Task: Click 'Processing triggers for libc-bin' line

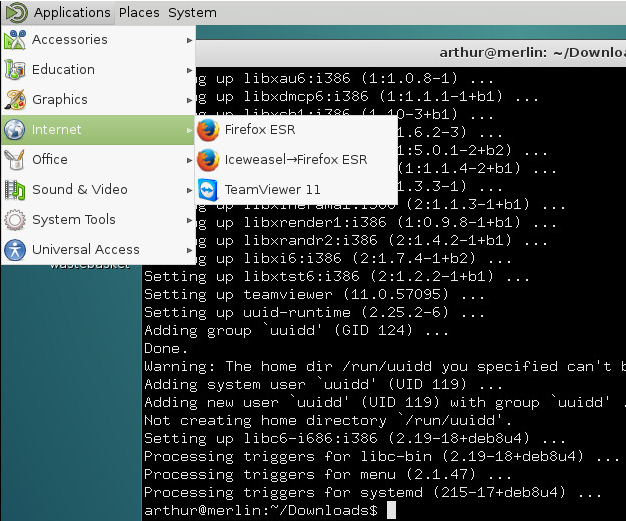Action: [x=382, y=456]
